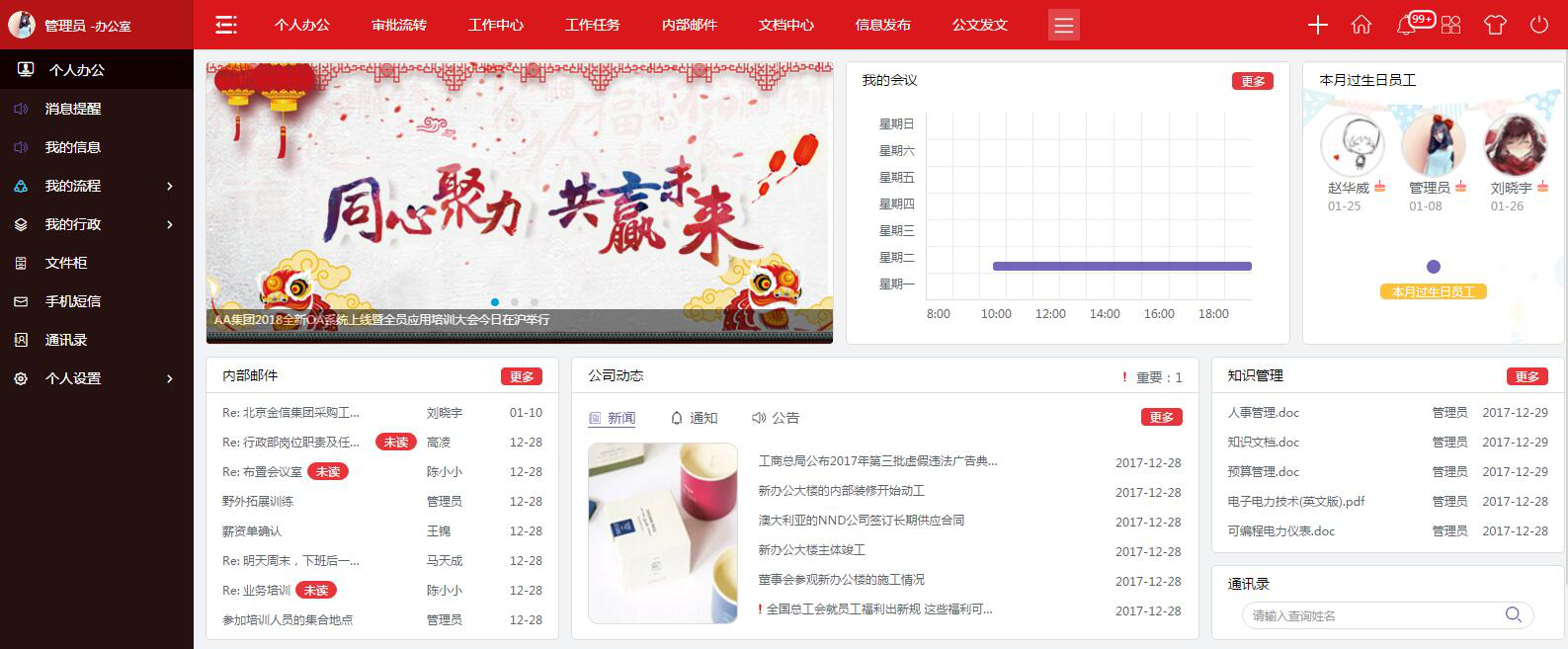Click the 手机短信 envelope icon in sidebar
Screen dimensions: 1568x649
(21, 301)
